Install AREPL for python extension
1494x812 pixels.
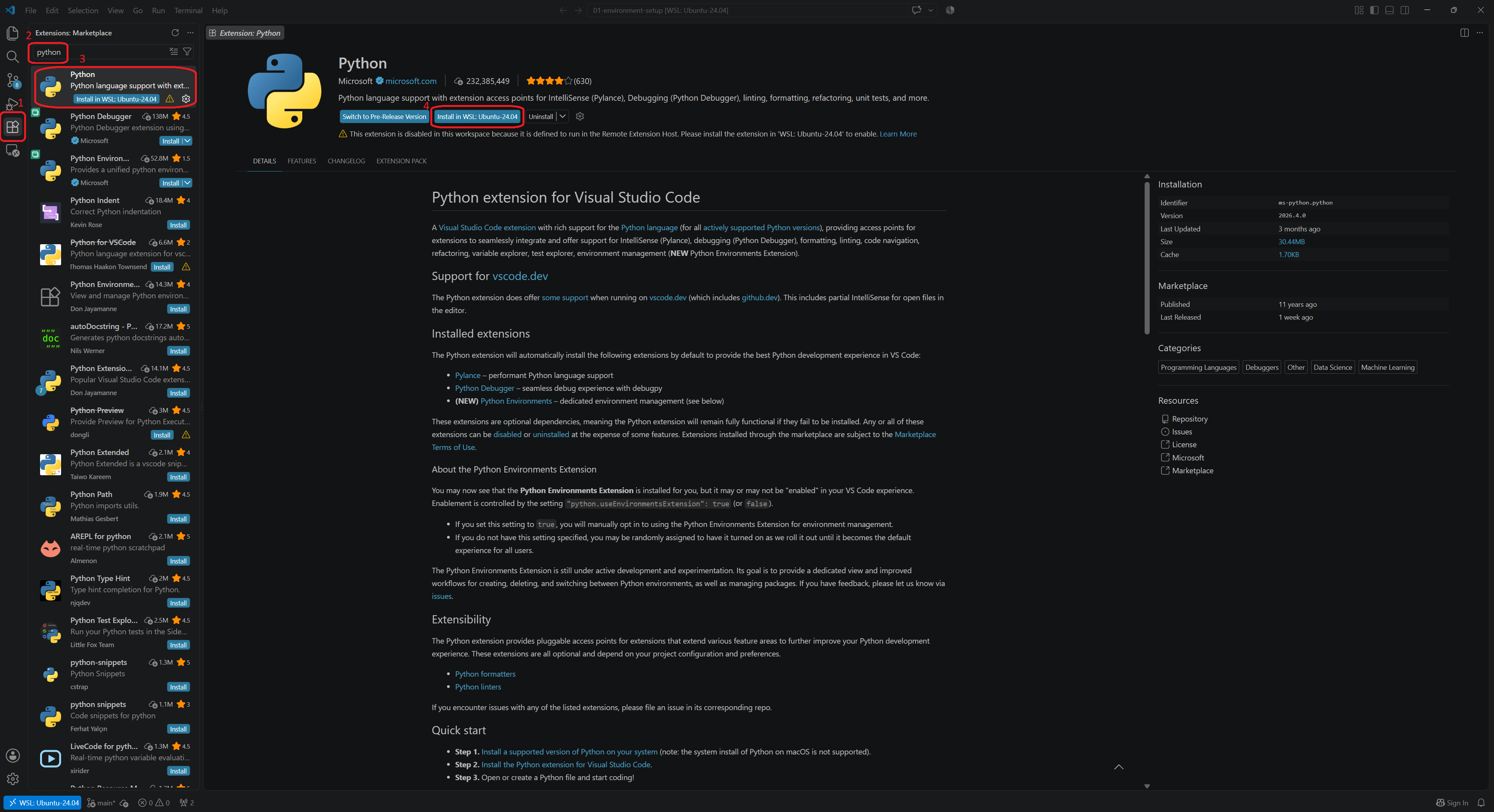tap(178, 561)
